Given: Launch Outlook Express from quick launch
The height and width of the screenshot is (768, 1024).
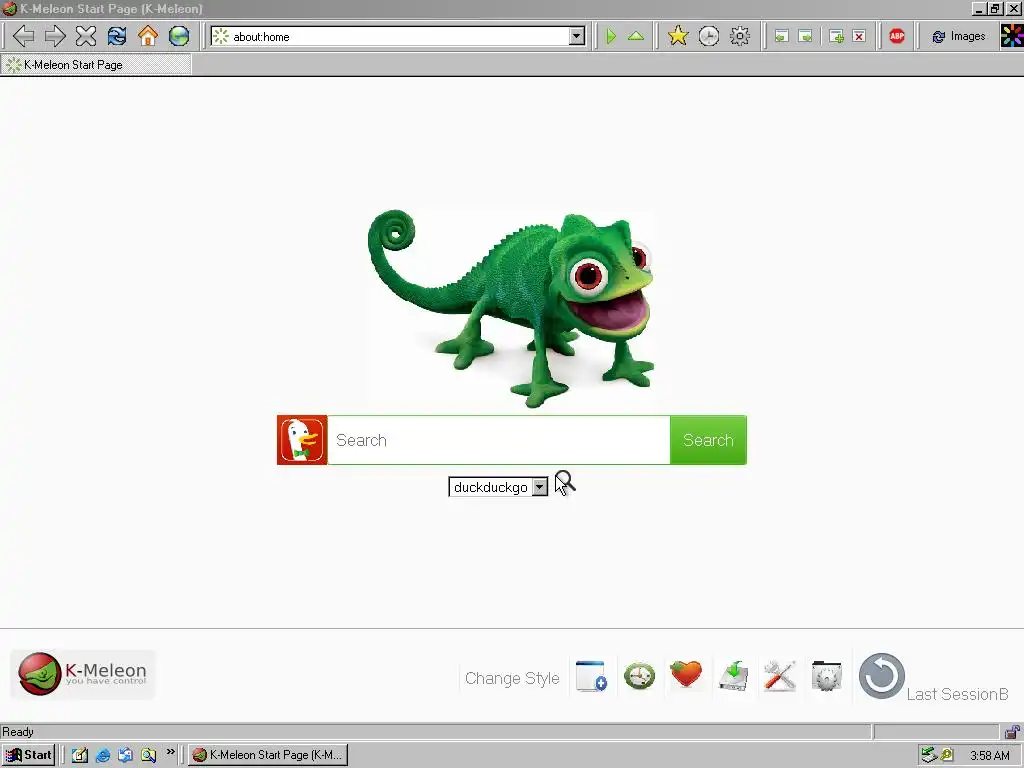Looking at the screenshot, I should coord(125,756).
